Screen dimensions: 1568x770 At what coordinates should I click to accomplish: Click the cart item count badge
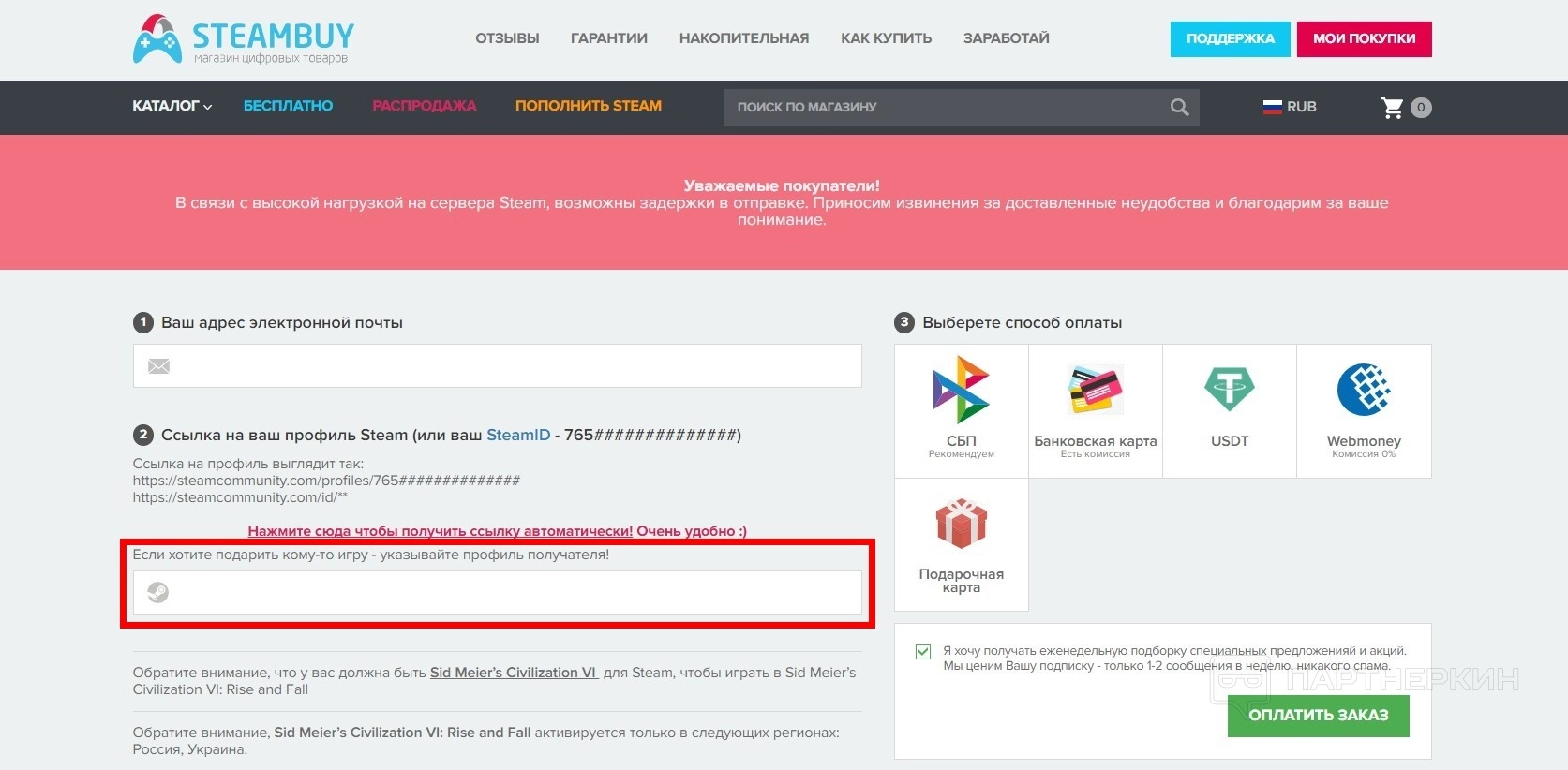(1421, 108)
